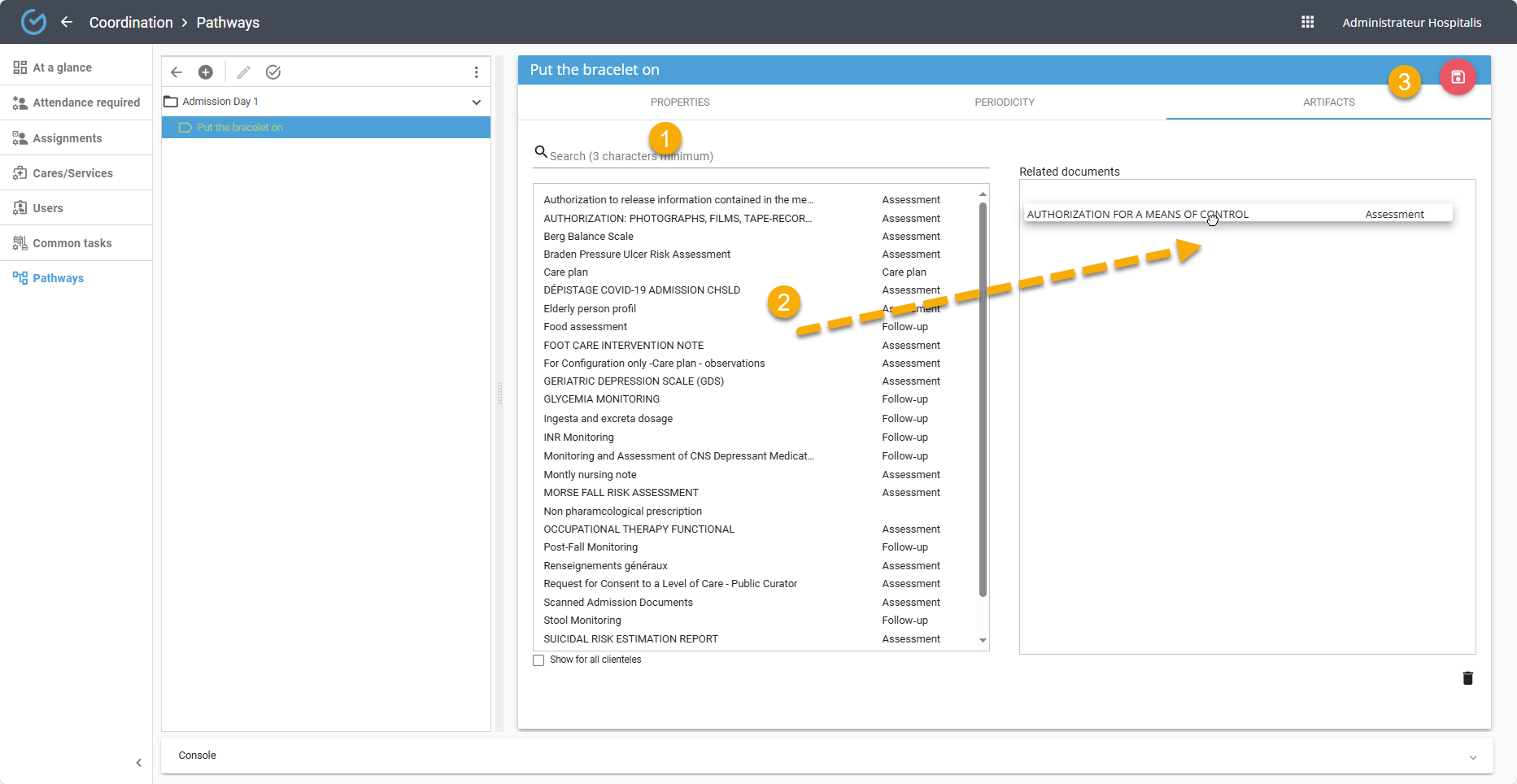Click the checkmark validate icon
The image size is (1517, 784).
point(273,72)
